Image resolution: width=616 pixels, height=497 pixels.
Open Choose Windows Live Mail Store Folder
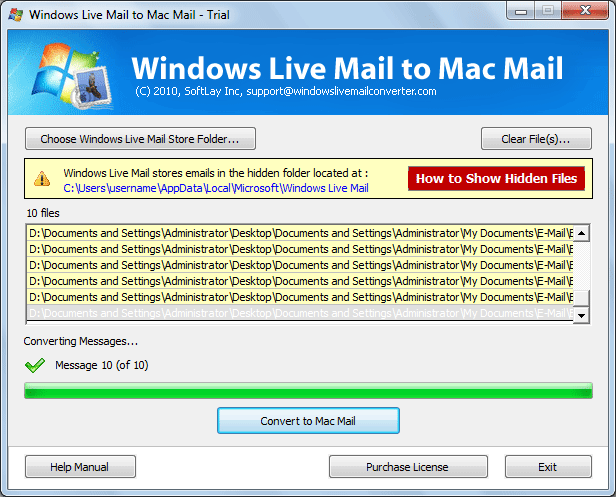pyautogui.click(x=140, y=138)
